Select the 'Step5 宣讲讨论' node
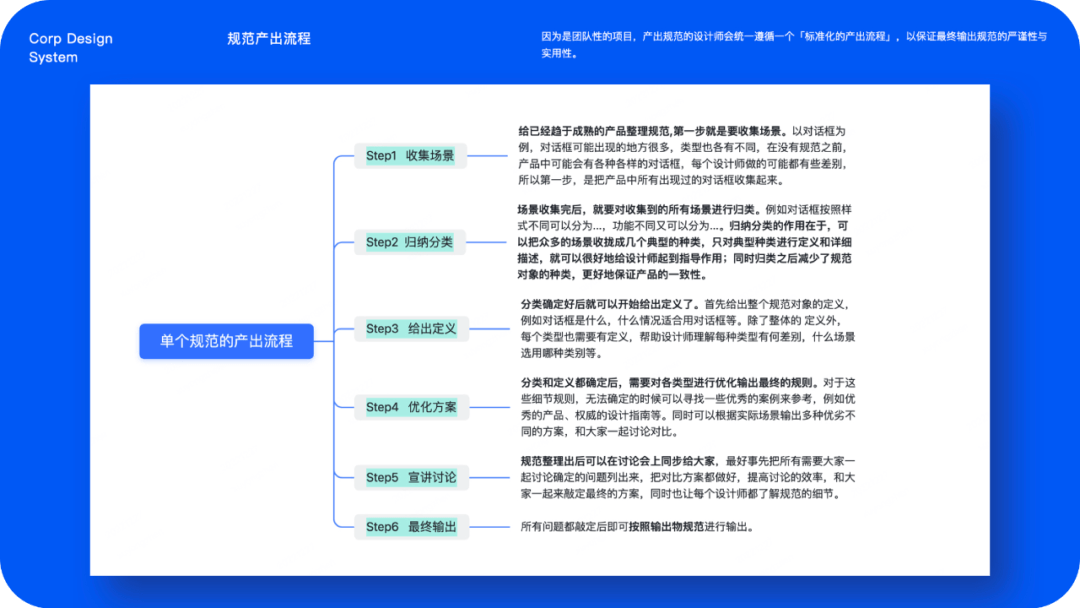 (411, 477)
